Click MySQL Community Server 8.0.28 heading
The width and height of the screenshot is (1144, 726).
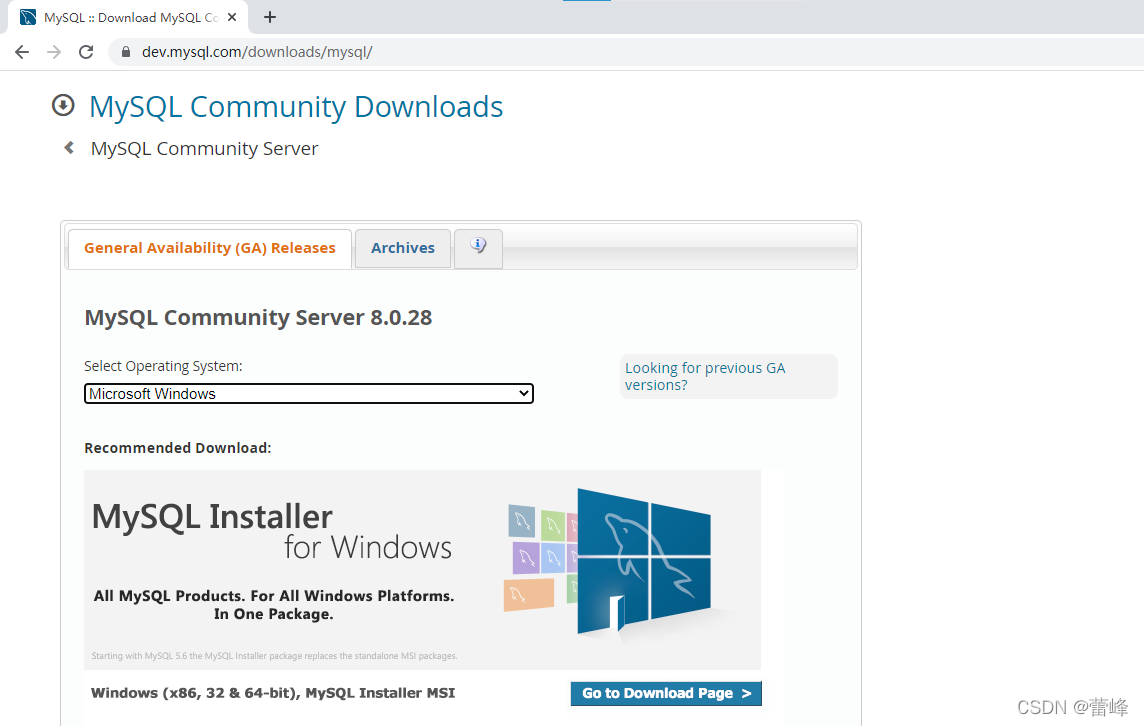tap(258, 317)
